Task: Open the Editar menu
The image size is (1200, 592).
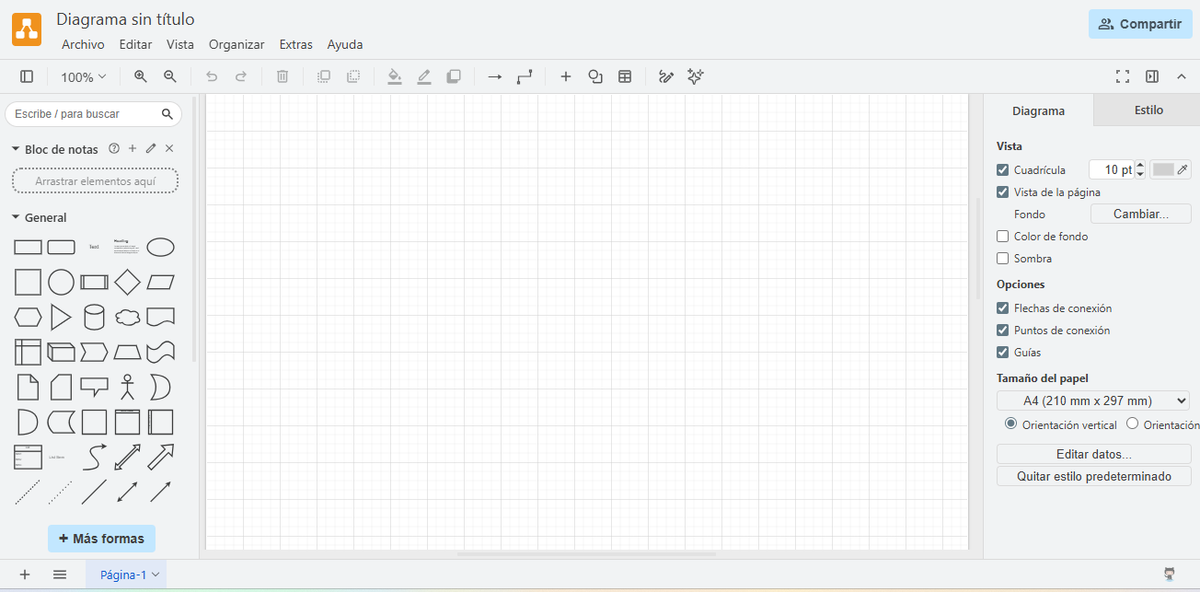Action: [135, 44]
